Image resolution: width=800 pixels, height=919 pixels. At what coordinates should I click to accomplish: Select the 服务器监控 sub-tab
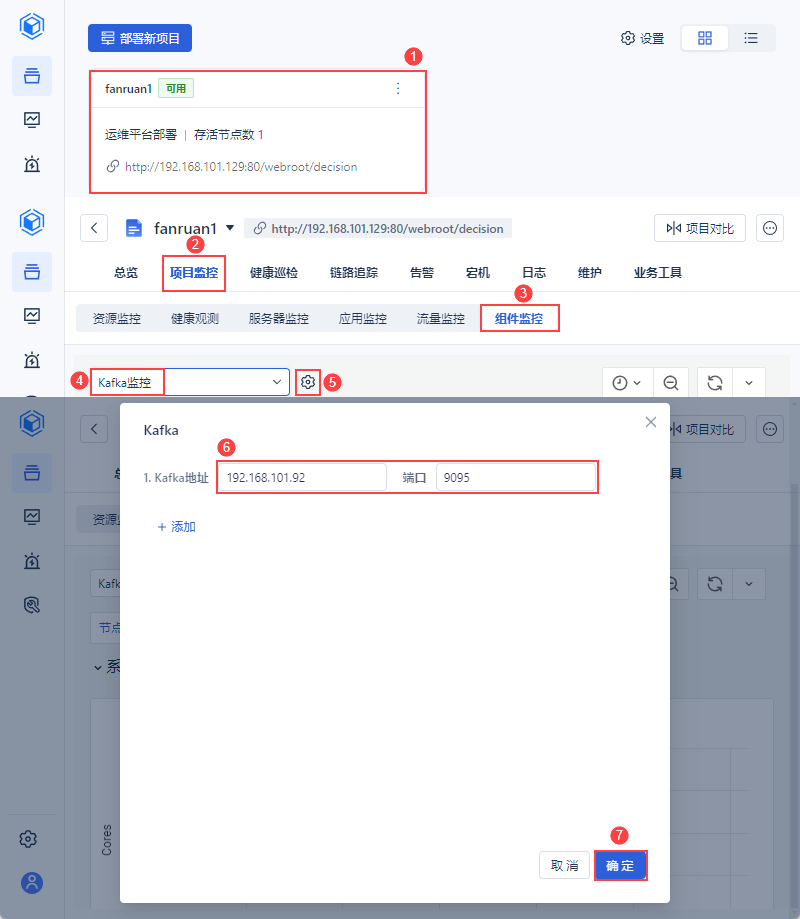(x=278, y=318)
